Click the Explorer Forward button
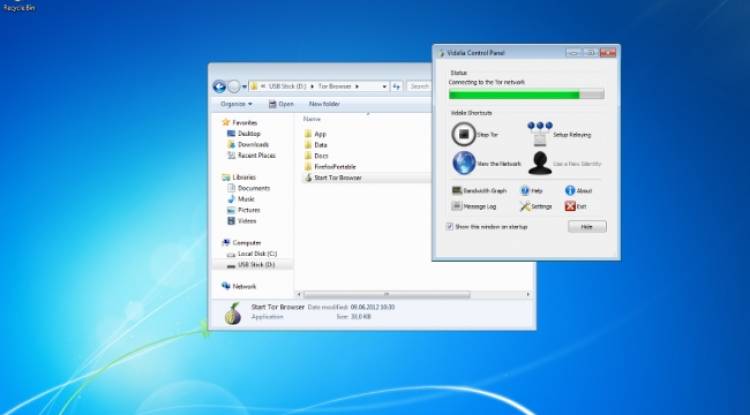This screenshot has height=415, width=750. pyautogui.click(x=233, y=87)
